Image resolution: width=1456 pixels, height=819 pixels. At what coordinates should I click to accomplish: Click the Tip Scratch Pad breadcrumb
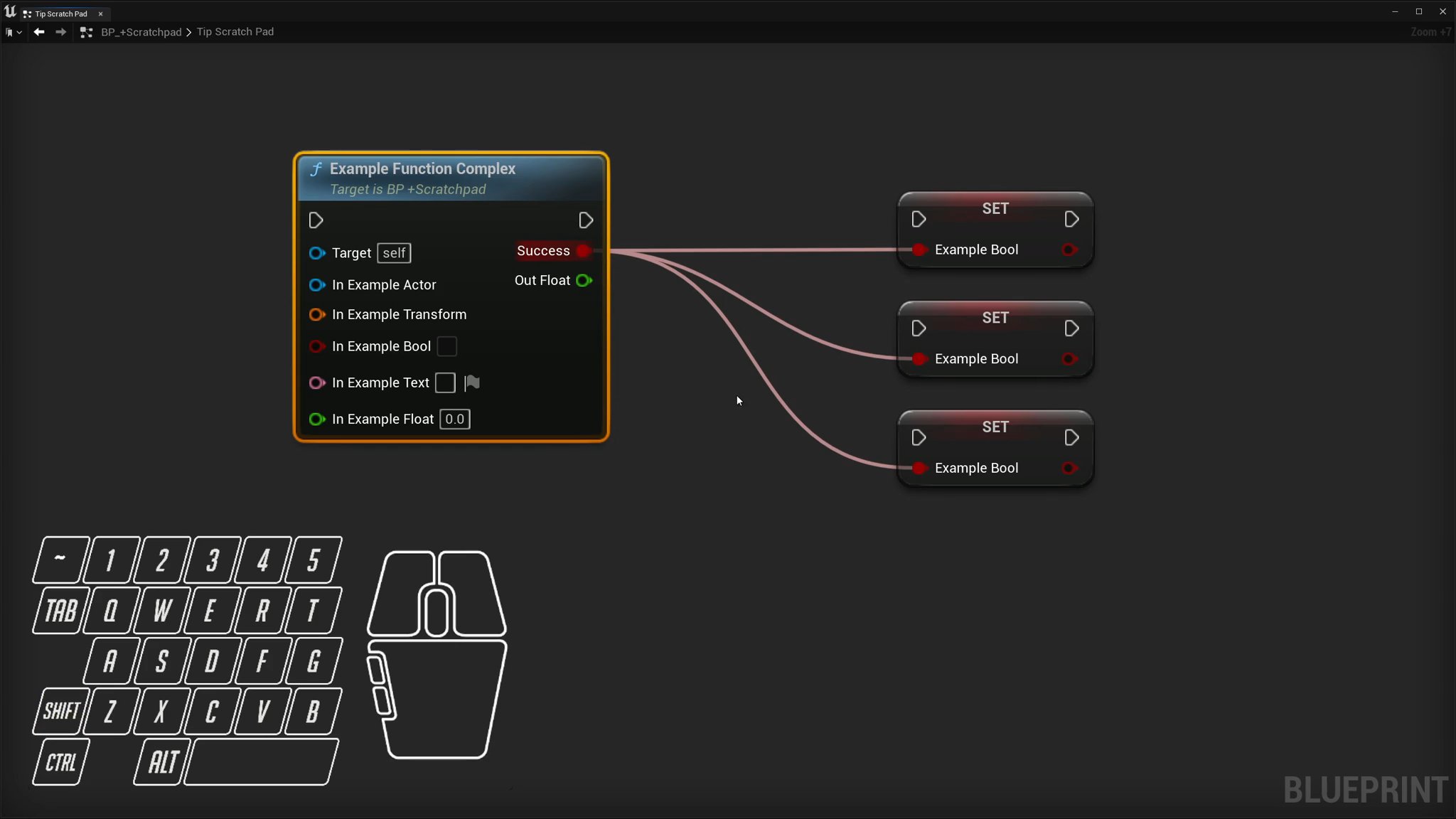(235, 32)
